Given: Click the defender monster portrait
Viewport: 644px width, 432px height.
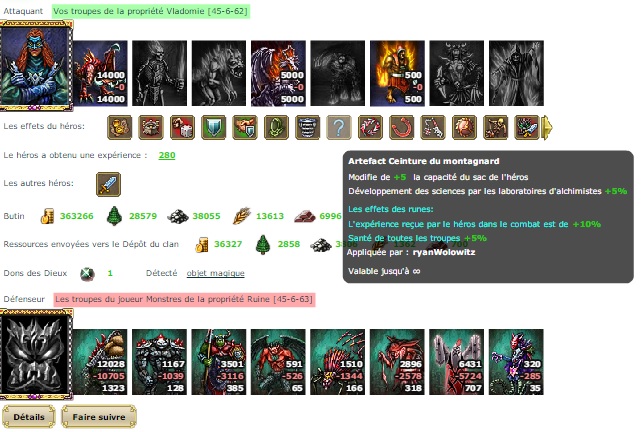Looking at the screenshot, I should click(36, 354).
